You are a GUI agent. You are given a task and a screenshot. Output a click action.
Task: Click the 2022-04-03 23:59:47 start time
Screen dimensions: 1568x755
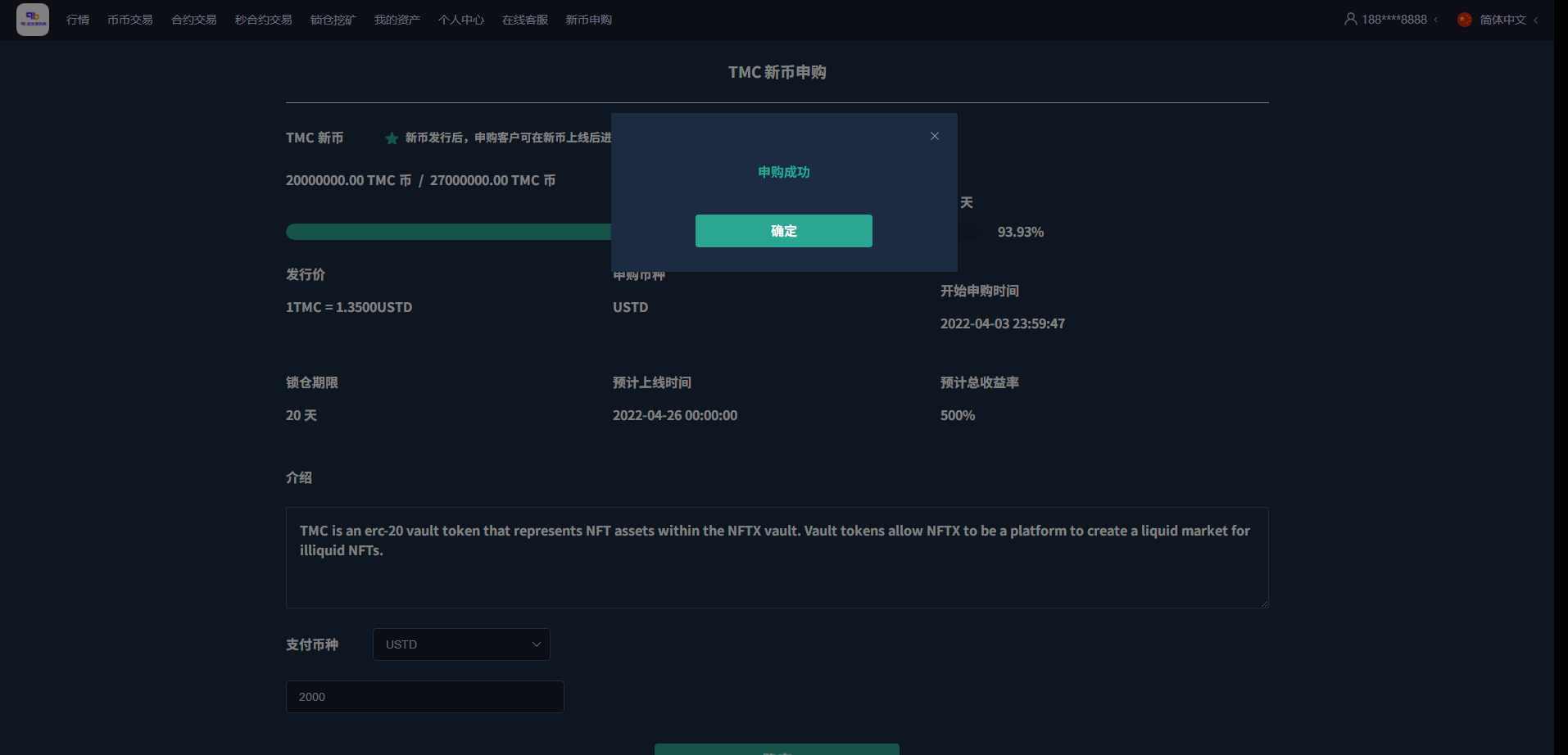click(x=1003, y=323)
